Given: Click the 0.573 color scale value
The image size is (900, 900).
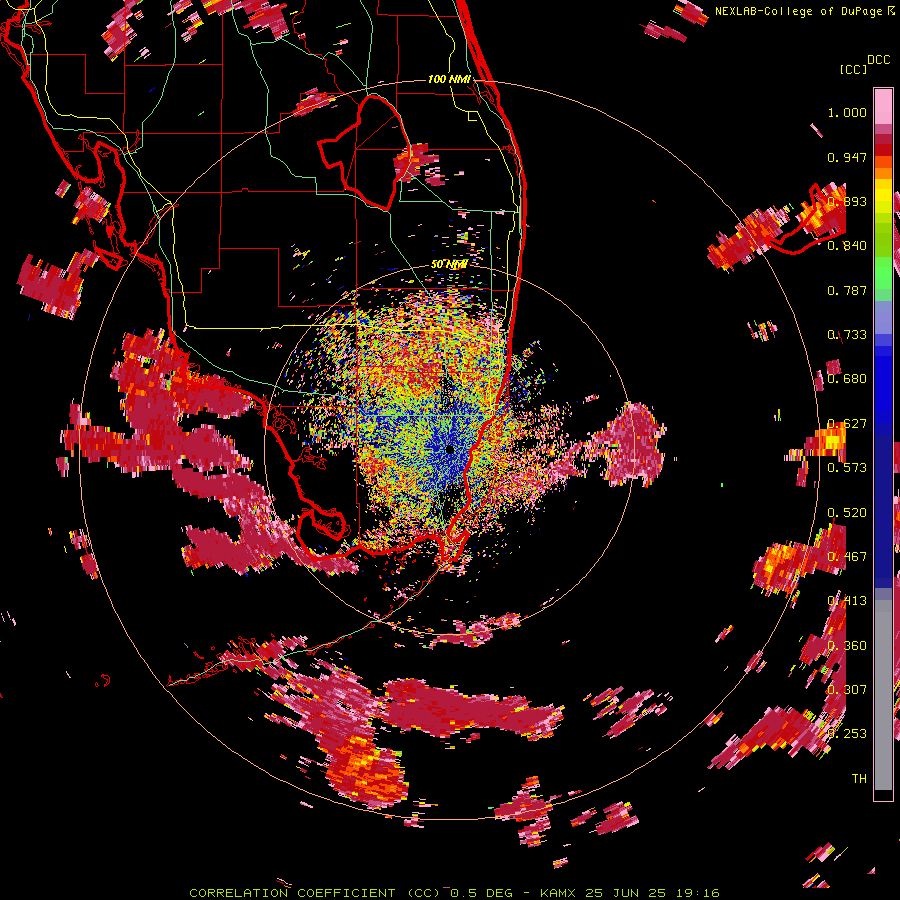Looking at the screenshot, I should [x=847, y=468].
